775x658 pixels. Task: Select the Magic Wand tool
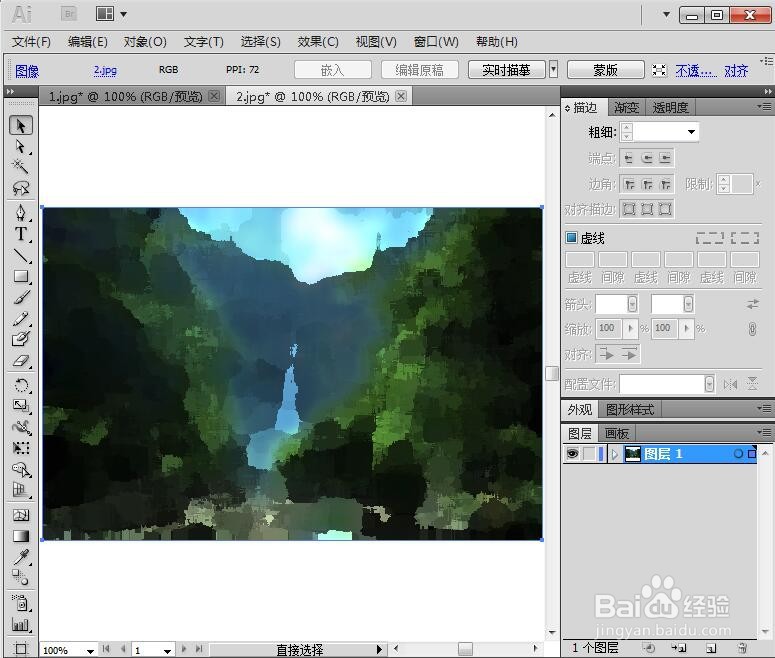[x=21, y=167]
